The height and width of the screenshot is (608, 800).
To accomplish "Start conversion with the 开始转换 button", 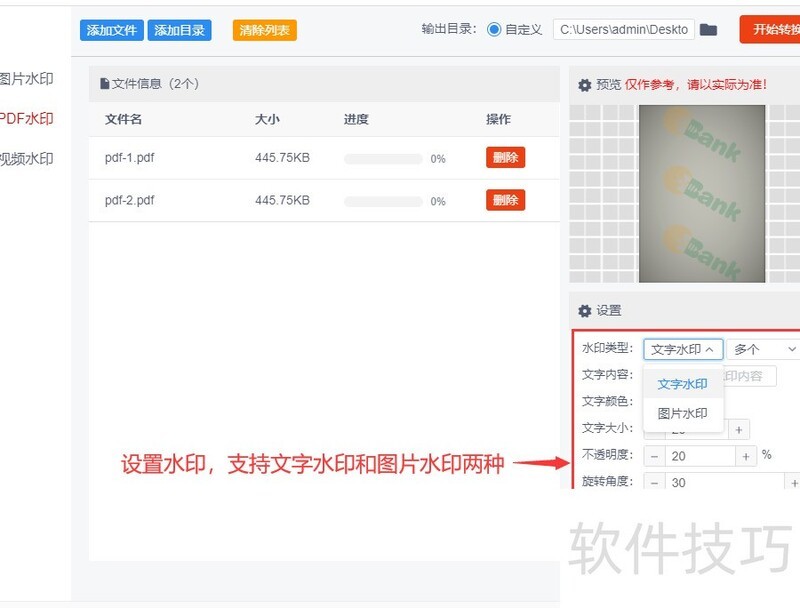I will [775, 29].
